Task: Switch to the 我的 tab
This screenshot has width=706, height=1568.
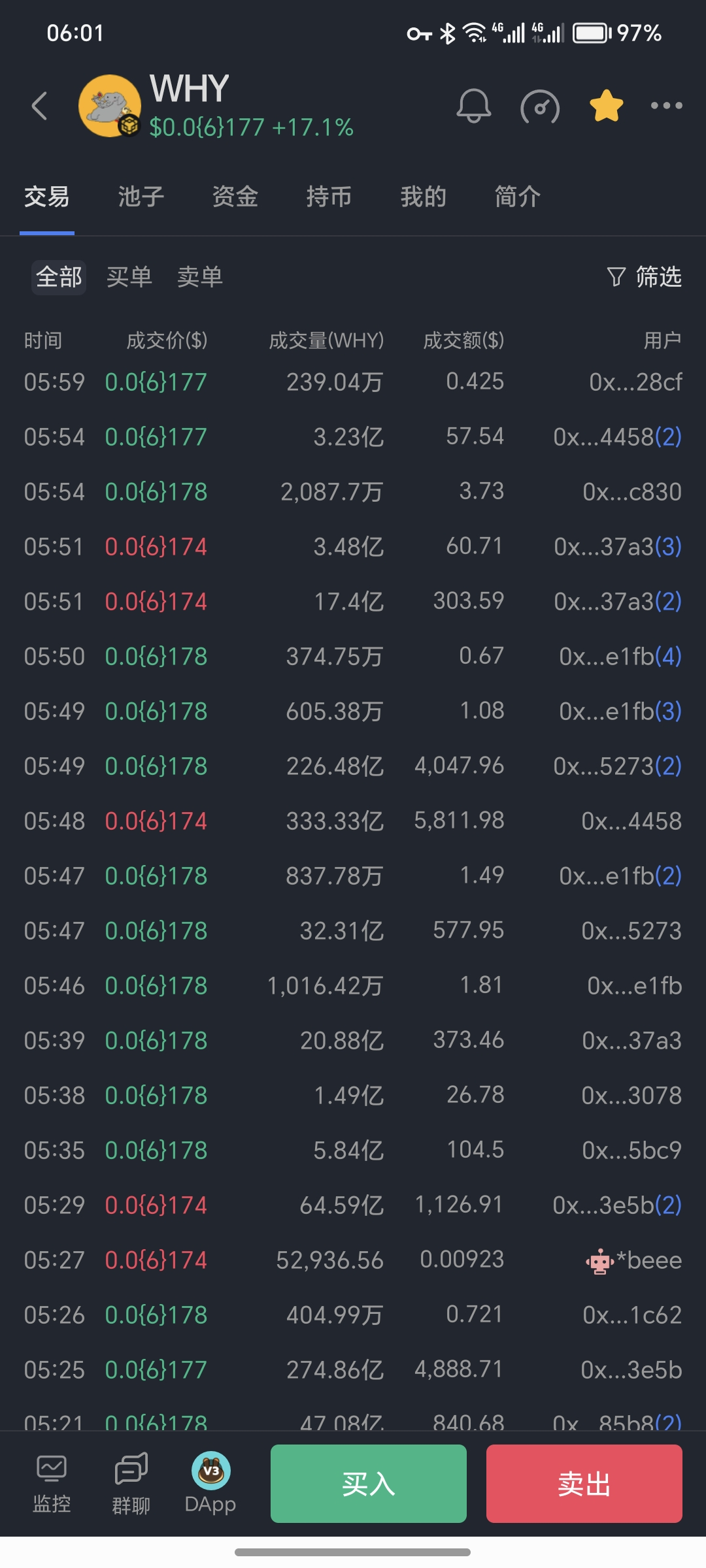Action: tap(423, 197)
